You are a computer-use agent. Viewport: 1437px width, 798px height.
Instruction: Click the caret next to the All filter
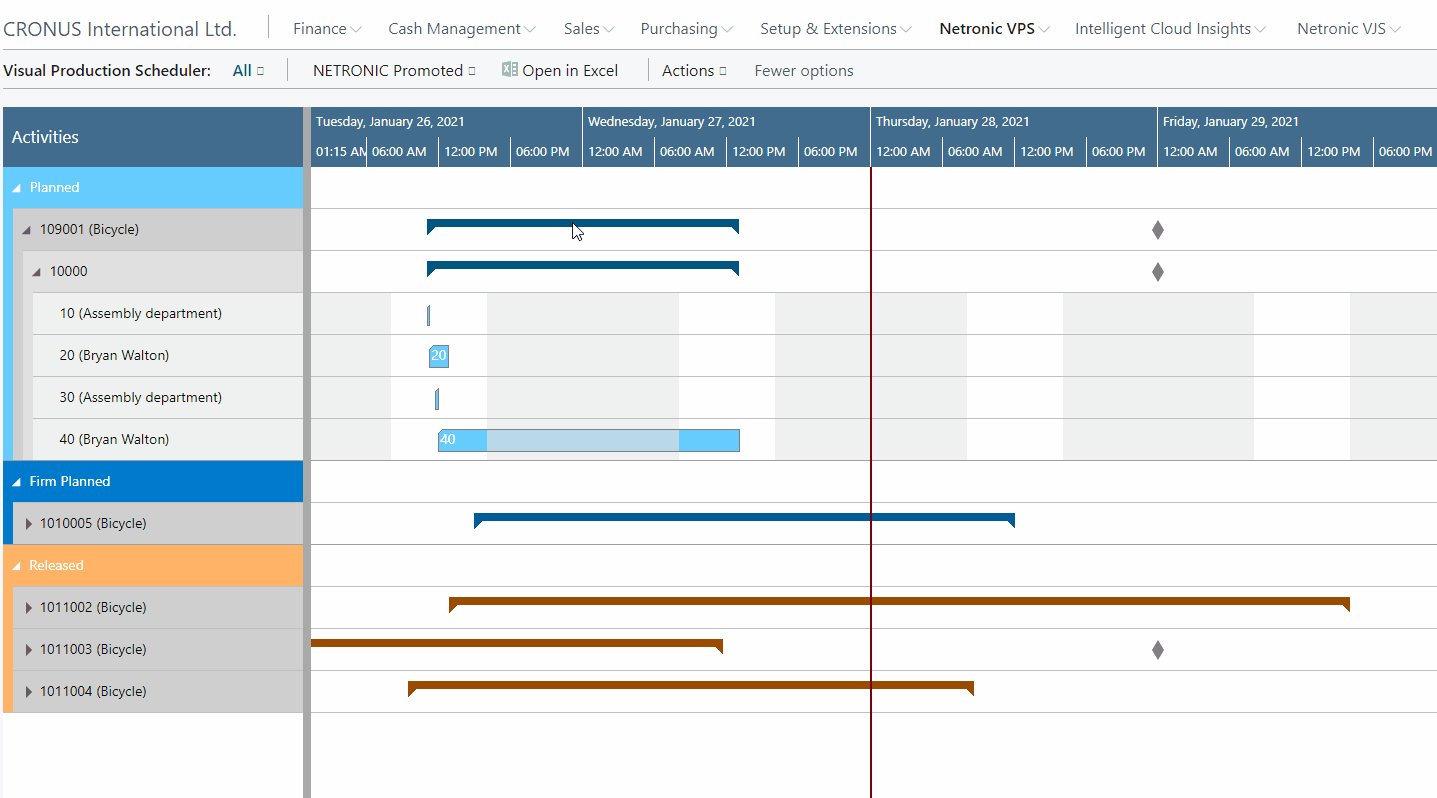[x=262, y=70]
